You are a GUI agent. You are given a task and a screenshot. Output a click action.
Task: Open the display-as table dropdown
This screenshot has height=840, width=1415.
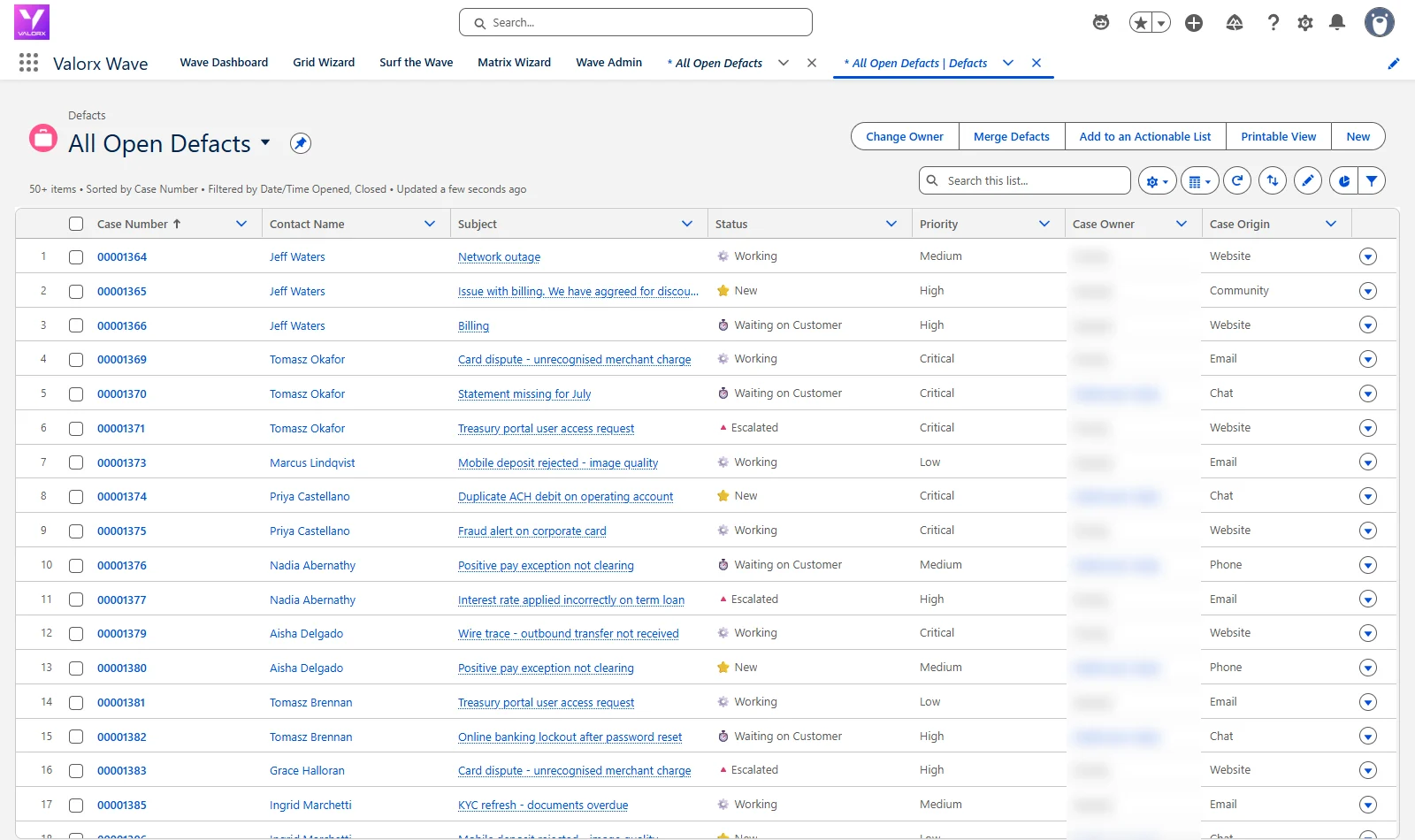click(1200, 181)
